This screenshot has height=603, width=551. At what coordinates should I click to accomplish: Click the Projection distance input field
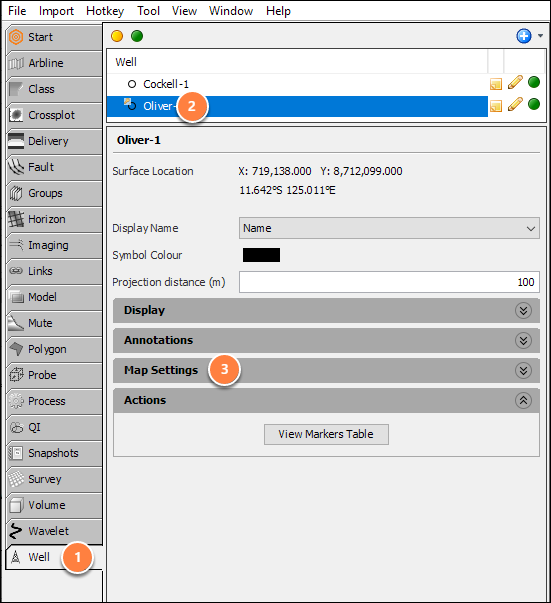tap(389, 282)
